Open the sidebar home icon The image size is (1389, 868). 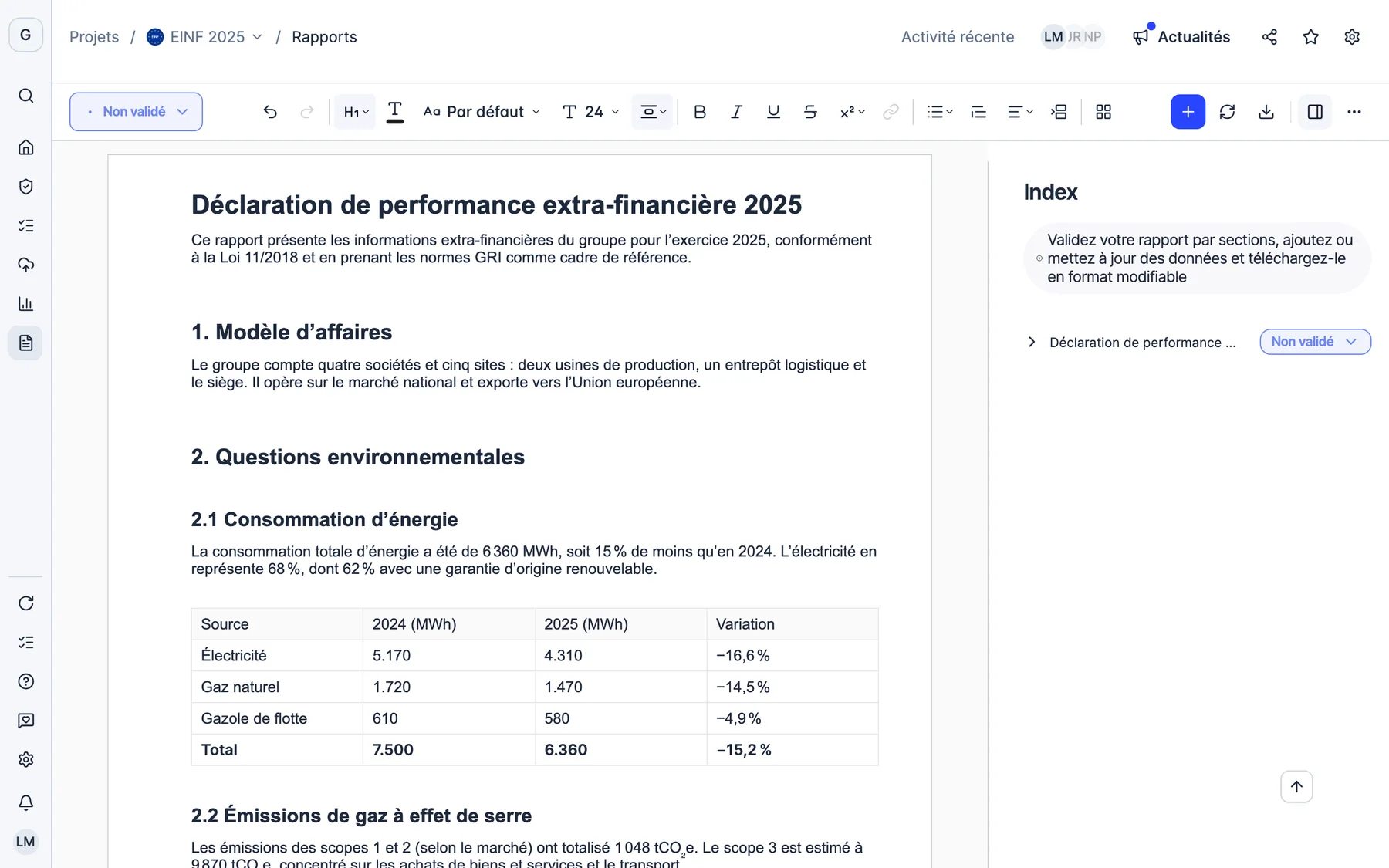pyautogui.click(x=25, y=147)
